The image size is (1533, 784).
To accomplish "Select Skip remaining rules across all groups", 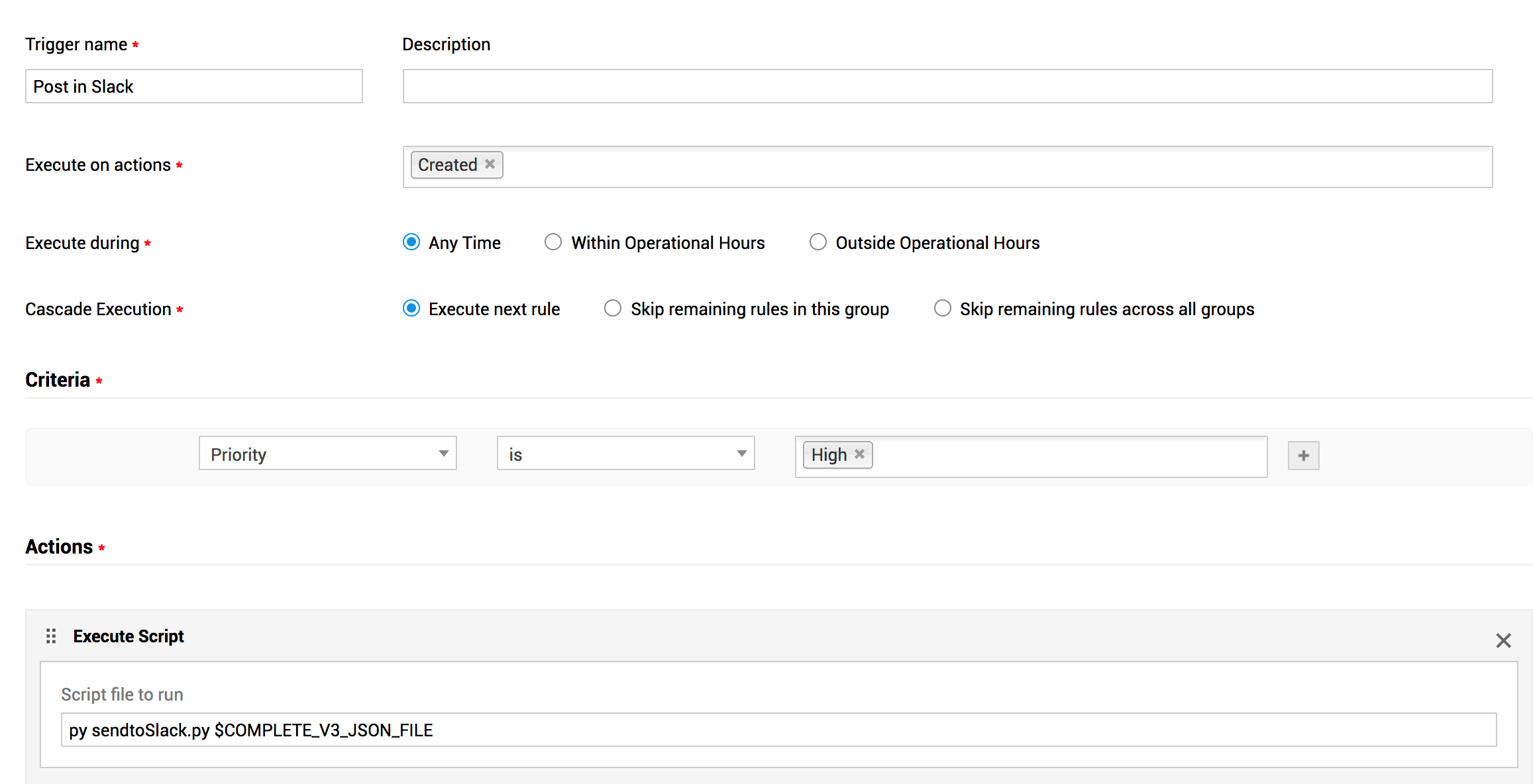I will click(x=942, y=309).
